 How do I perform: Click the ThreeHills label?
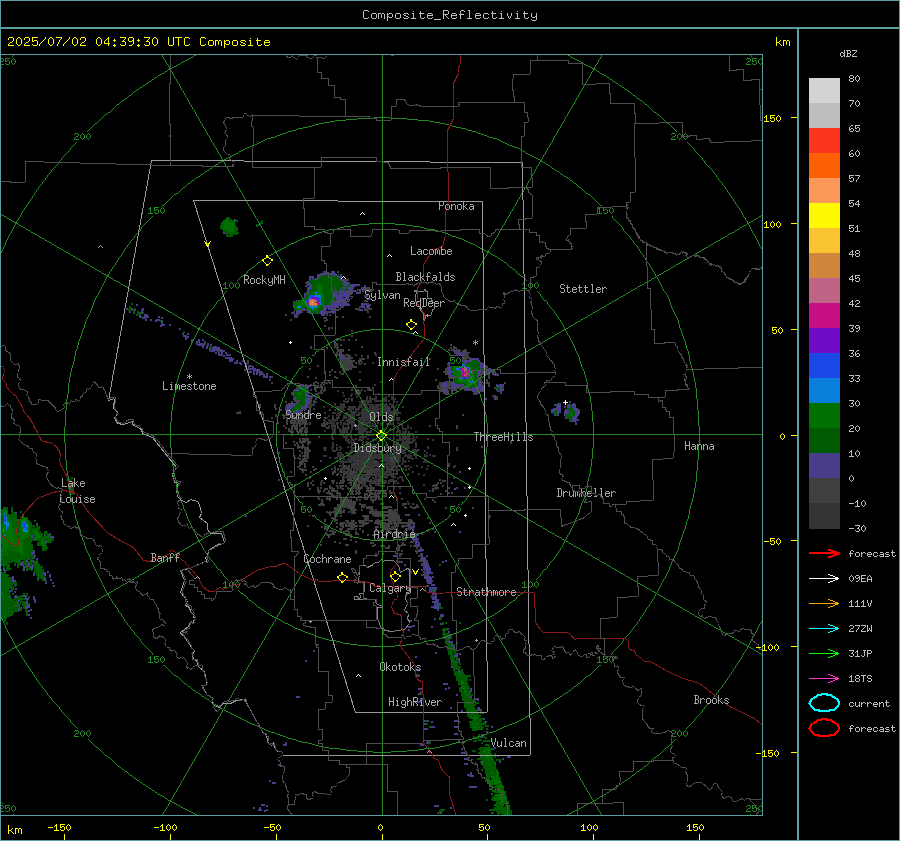click(x=503, y=437)
